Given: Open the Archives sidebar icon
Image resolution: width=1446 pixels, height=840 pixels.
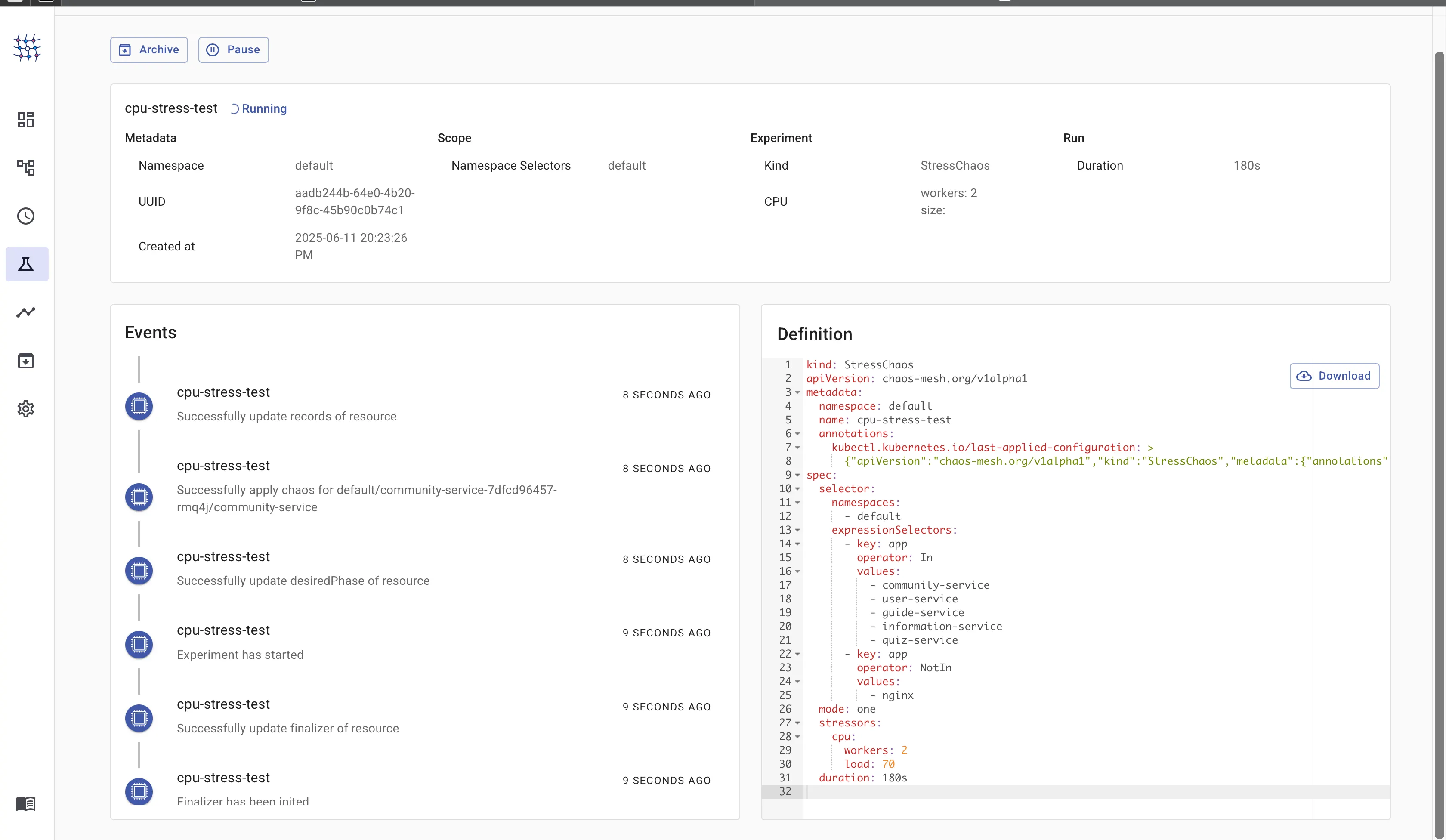Looking at the screenshot, I should click(26, 360).
